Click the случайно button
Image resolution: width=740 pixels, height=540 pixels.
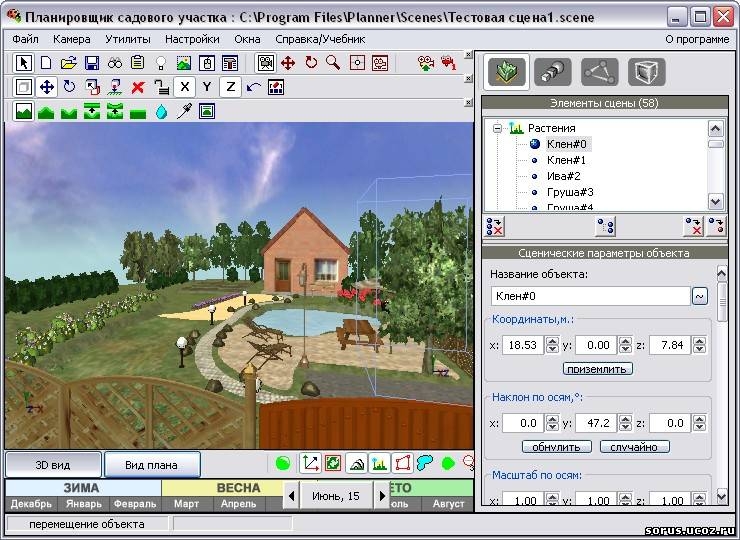tap(634, 447)
